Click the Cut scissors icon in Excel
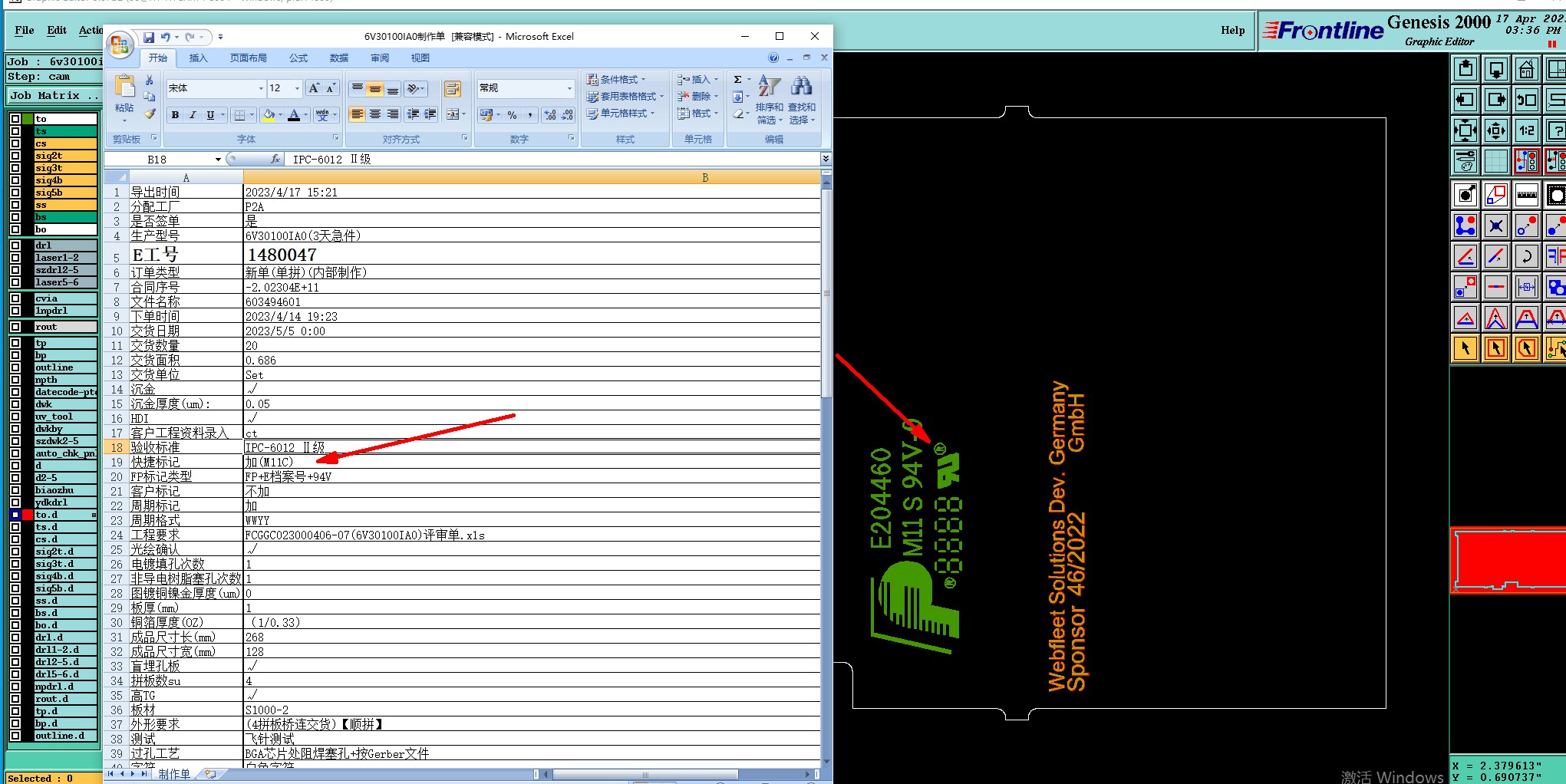The width and height of the screenshot is (1566, 784). click(149, 80)
